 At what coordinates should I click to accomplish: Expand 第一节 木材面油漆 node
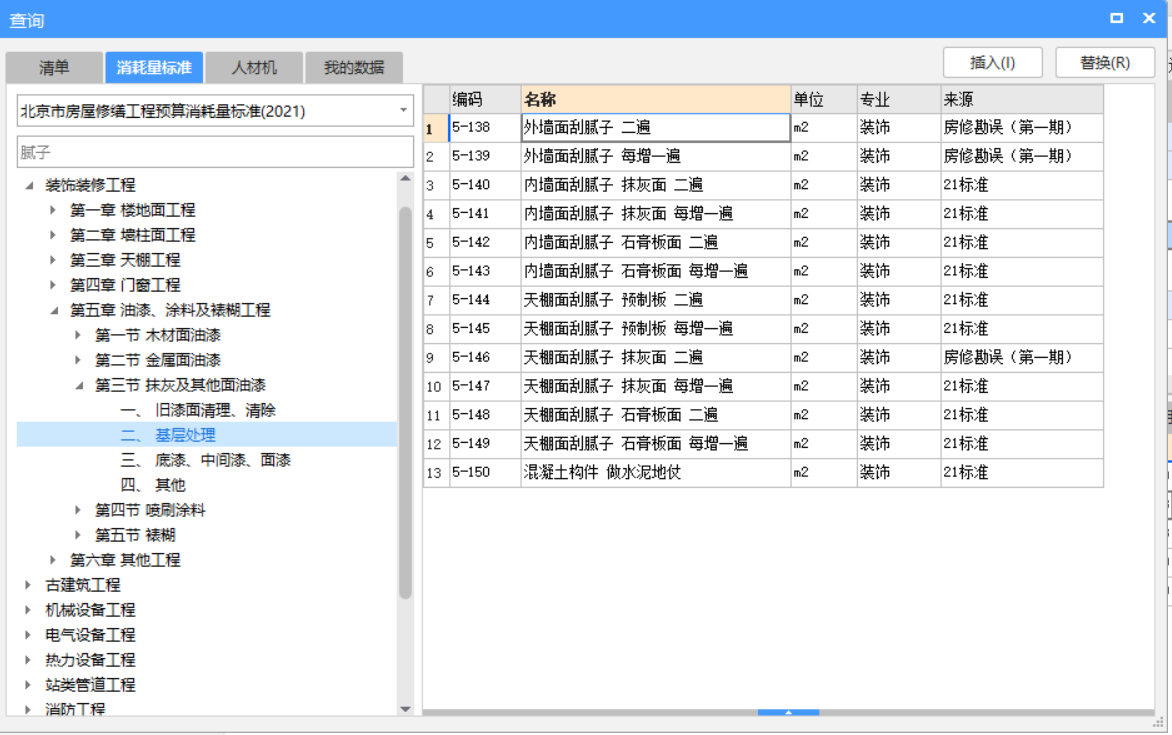tap(78, 335)
